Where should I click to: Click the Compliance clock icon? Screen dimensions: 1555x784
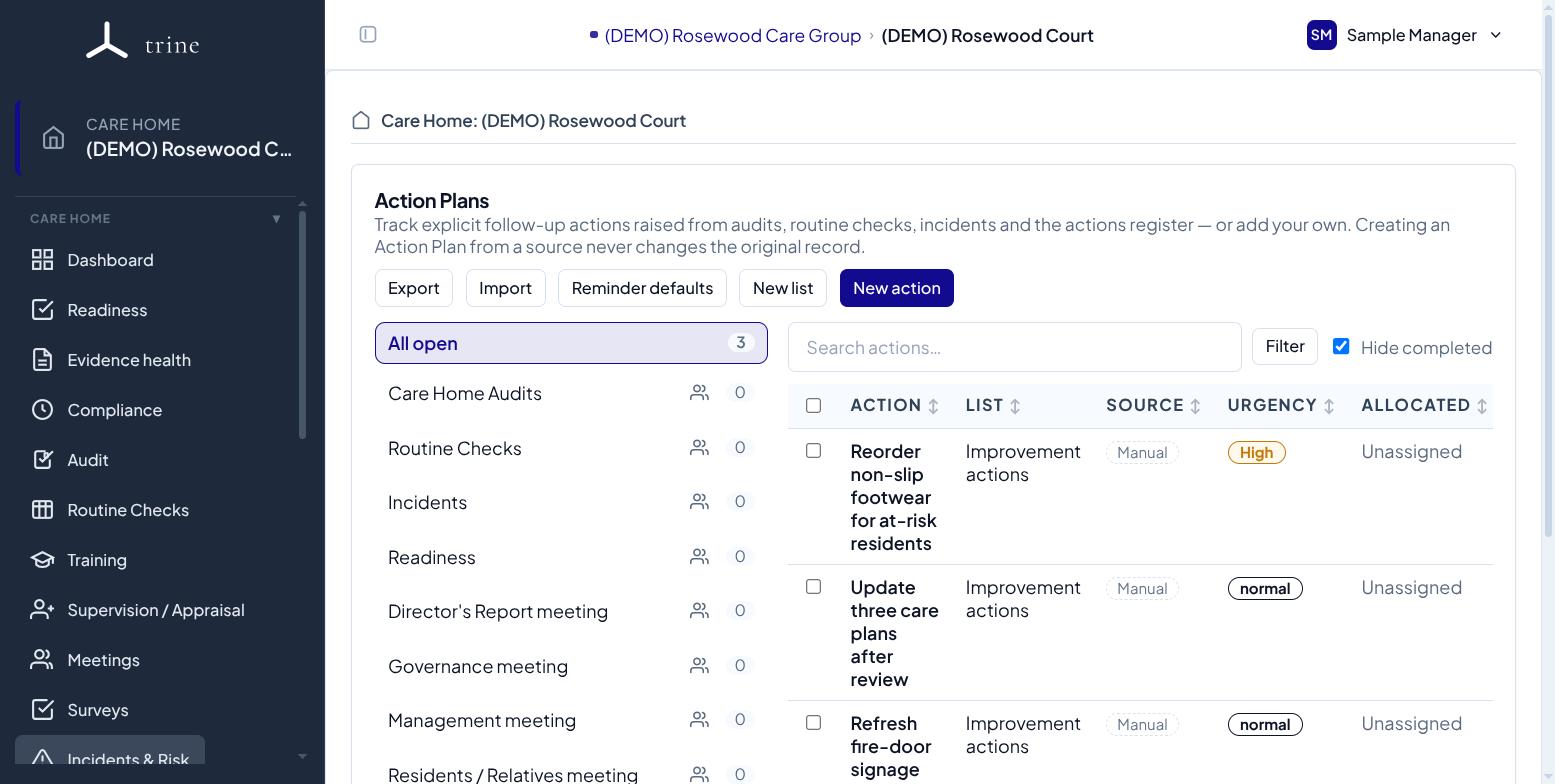point(42,410)
